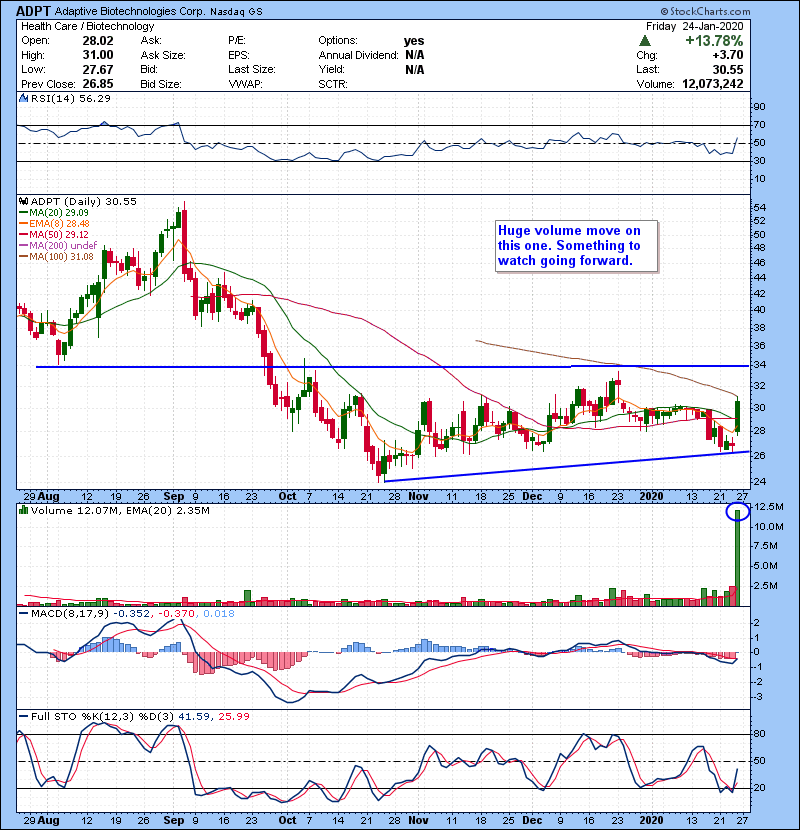The height and width of the screenshot is (830, 800).
Task: Click the MA(50) 29.12 legend entry
Action: pyautogui.click(x=54, y=234)
